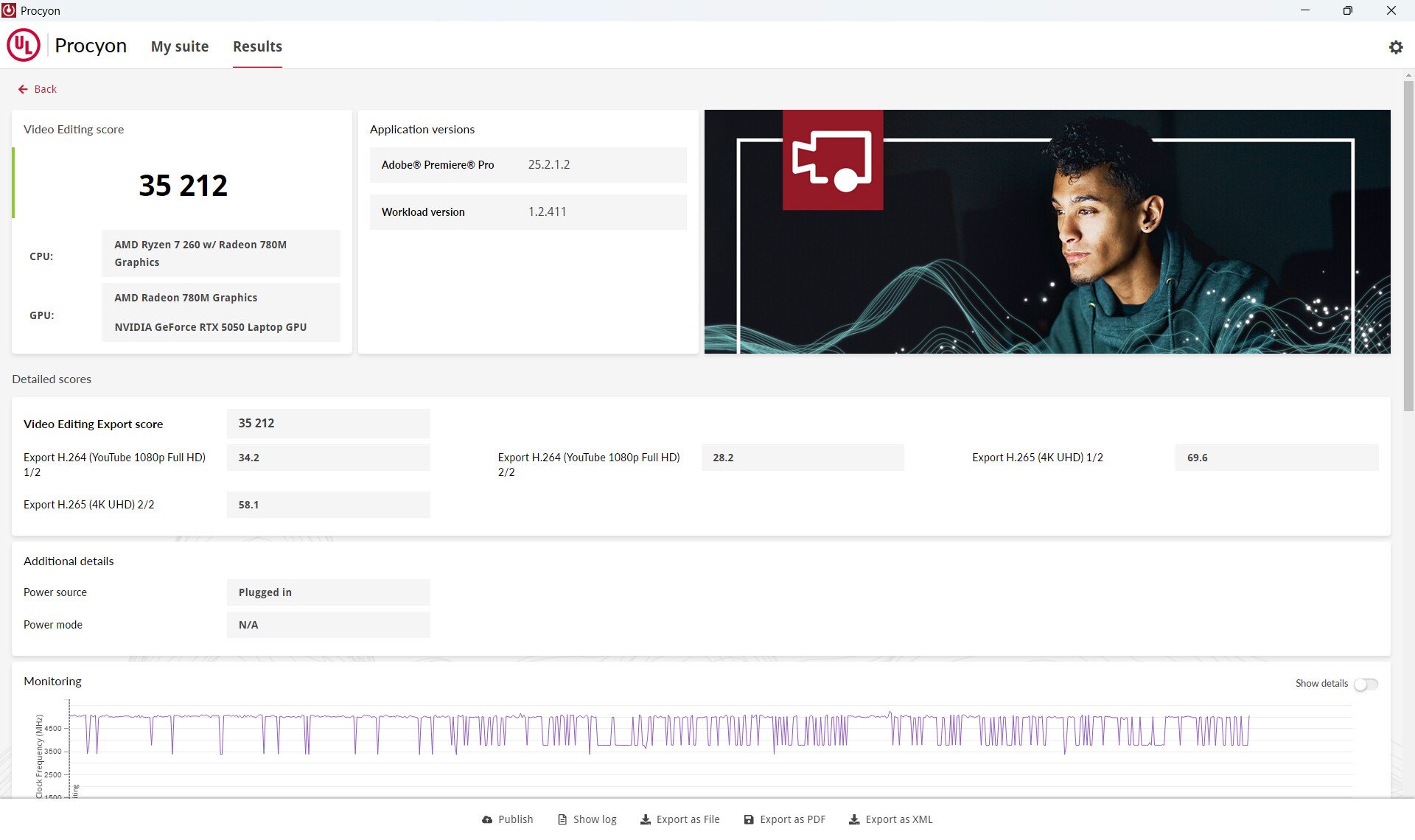This screenshot has width=1415, height=840.
Task: Click the Publish button label
Action: click(x=515, y=819)
